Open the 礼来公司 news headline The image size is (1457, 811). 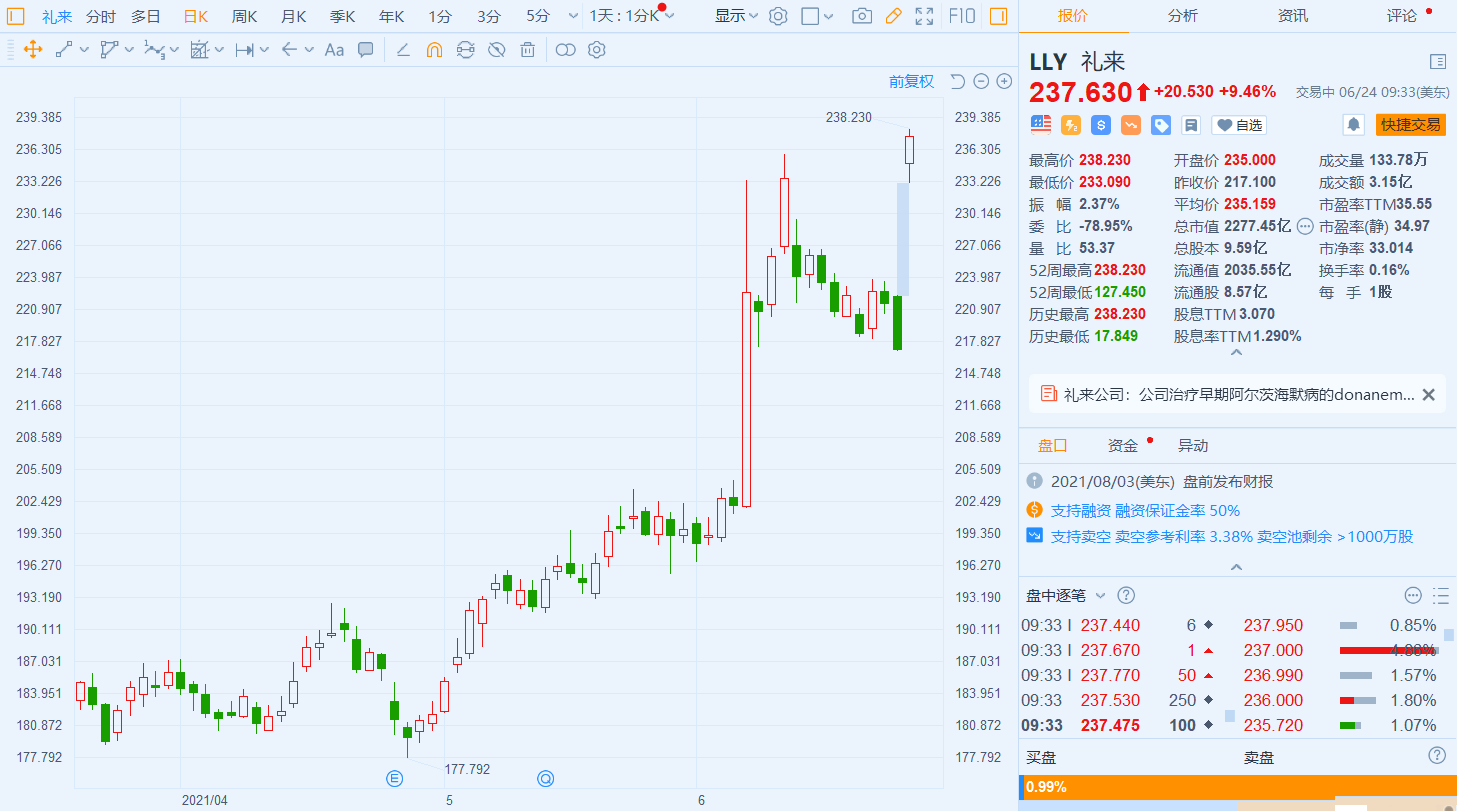(1239, 395)
